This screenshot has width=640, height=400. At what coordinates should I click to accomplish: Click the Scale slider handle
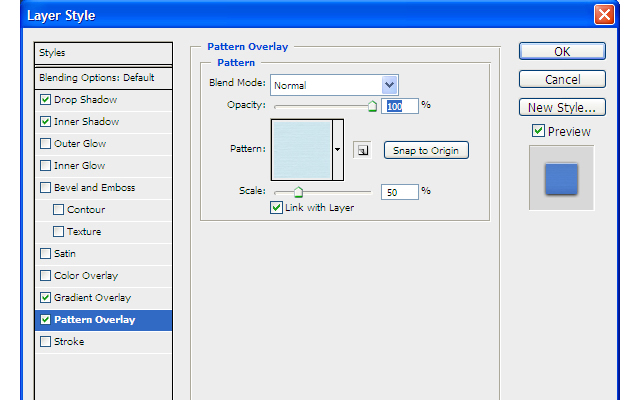298,191
